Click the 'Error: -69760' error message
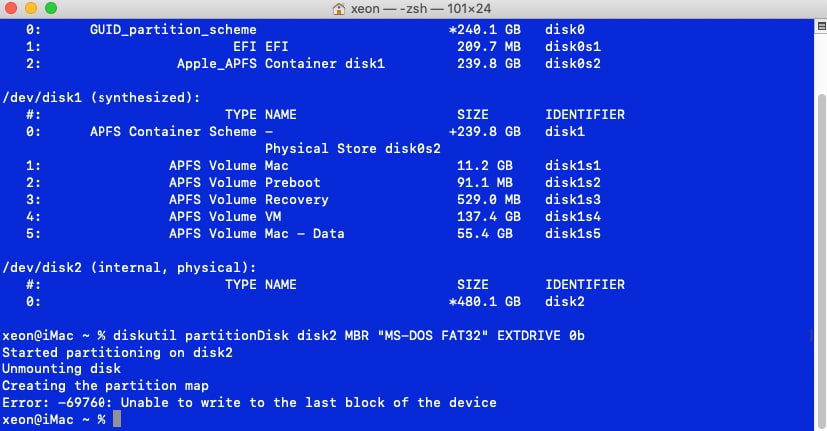827x431 pixels. (x=249, y=403)
